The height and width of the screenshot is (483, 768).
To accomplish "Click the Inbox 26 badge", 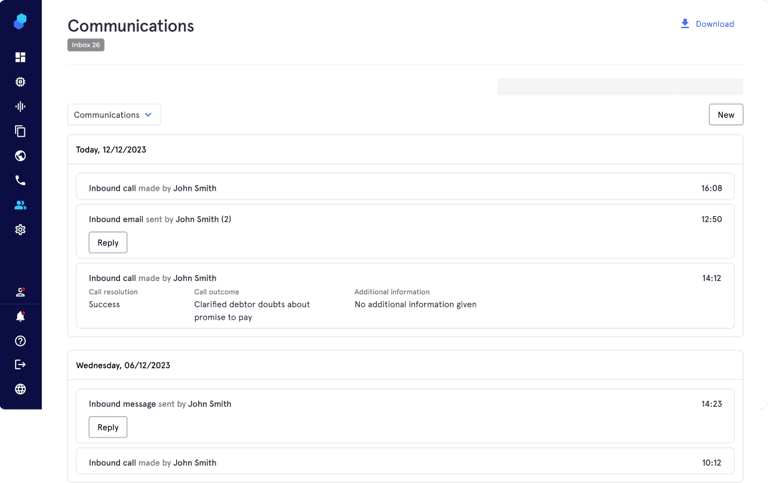I will [x=86, y=45].
